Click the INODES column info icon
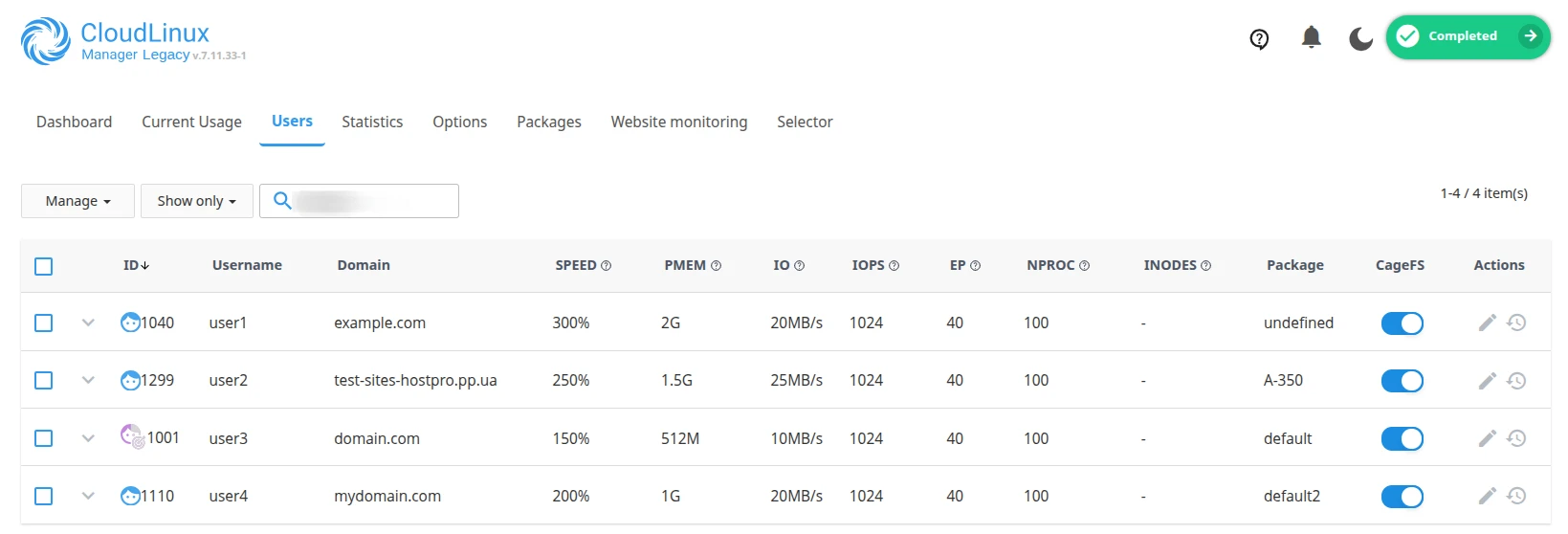This screenshot has width=1568, height=534. pyautogui.click(x=1205, y=266)
